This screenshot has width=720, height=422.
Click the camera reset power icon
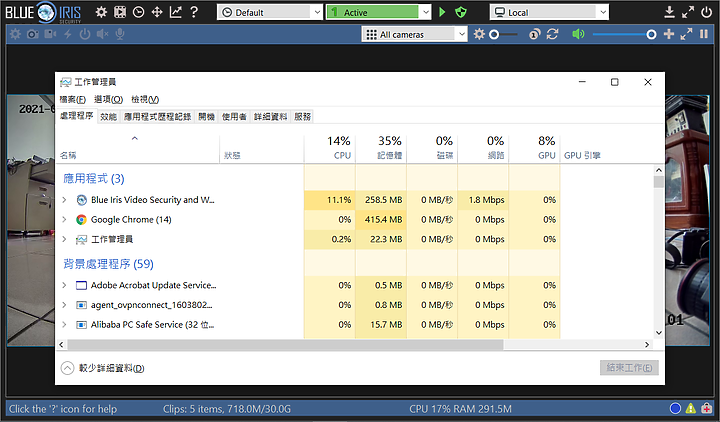tap(85, 34)
